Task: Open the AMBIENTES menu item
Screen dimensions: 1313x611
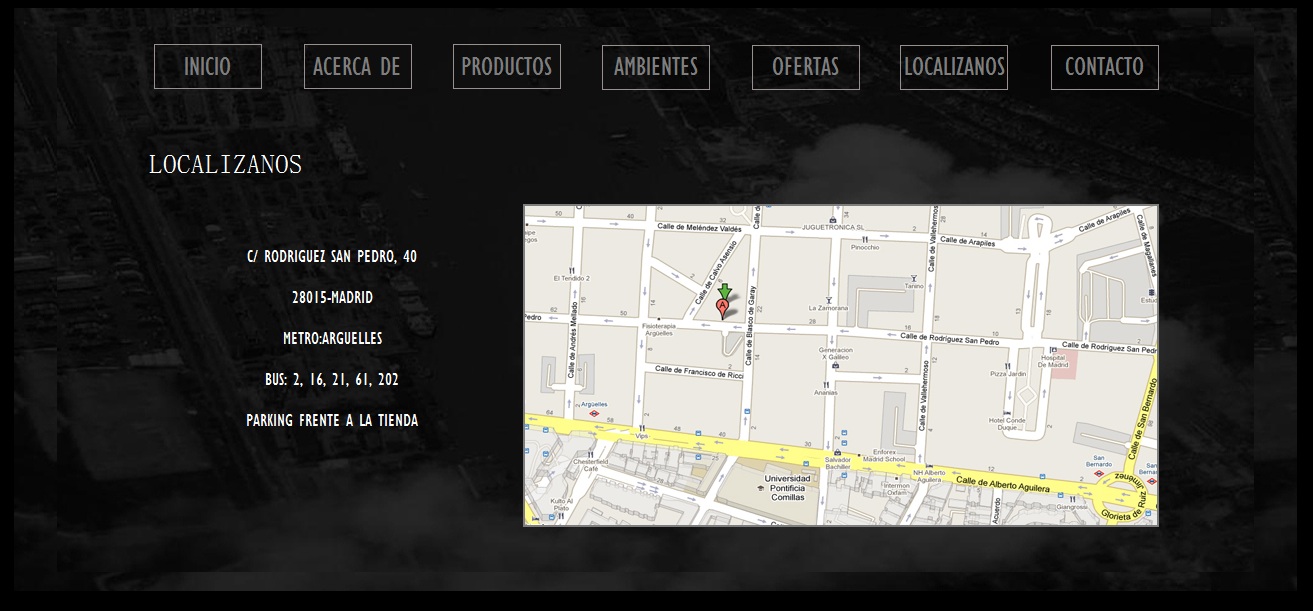Action: 656,67
